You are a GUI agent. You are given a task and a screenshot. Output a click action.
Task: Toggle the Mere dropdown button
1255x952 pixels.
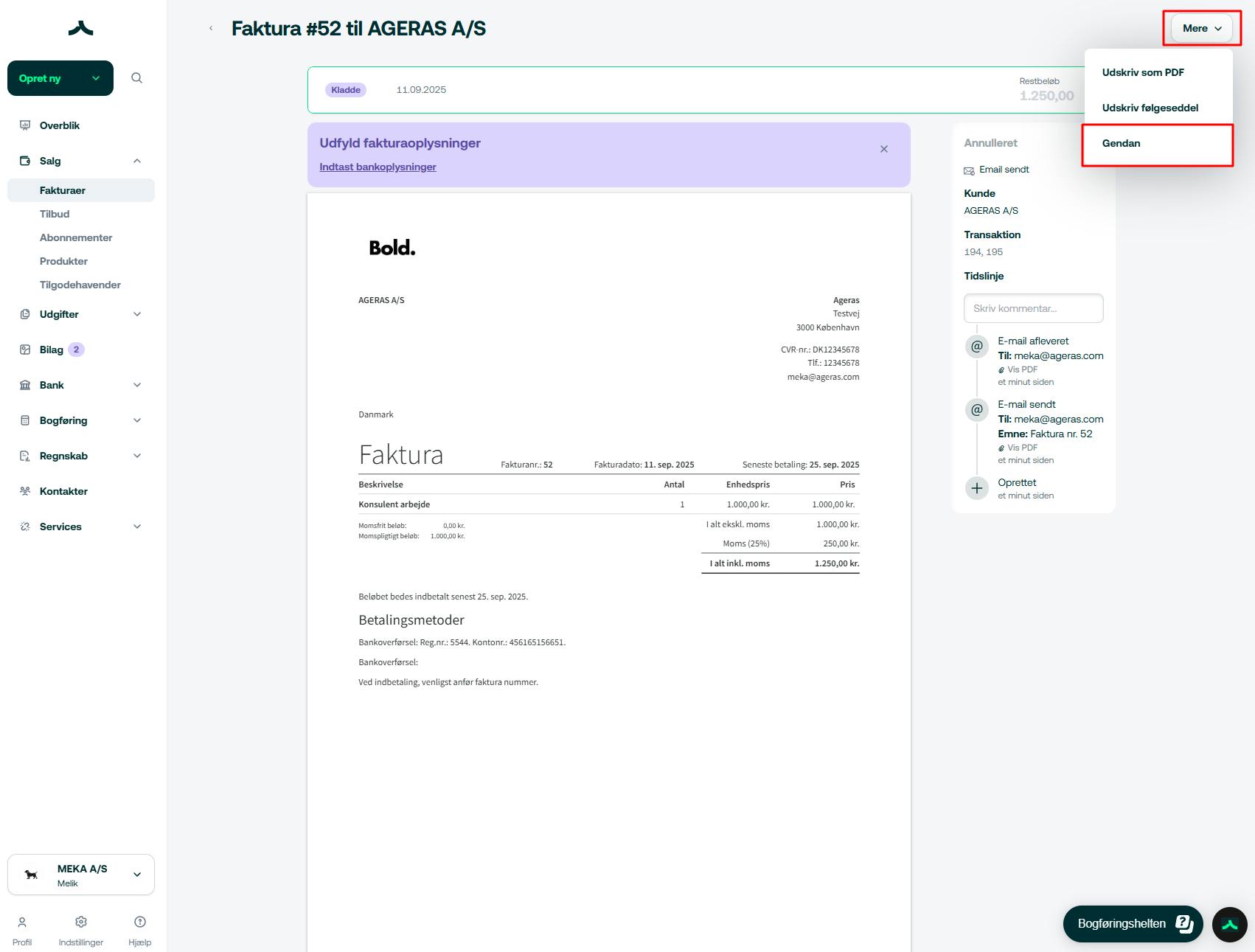1202,28
